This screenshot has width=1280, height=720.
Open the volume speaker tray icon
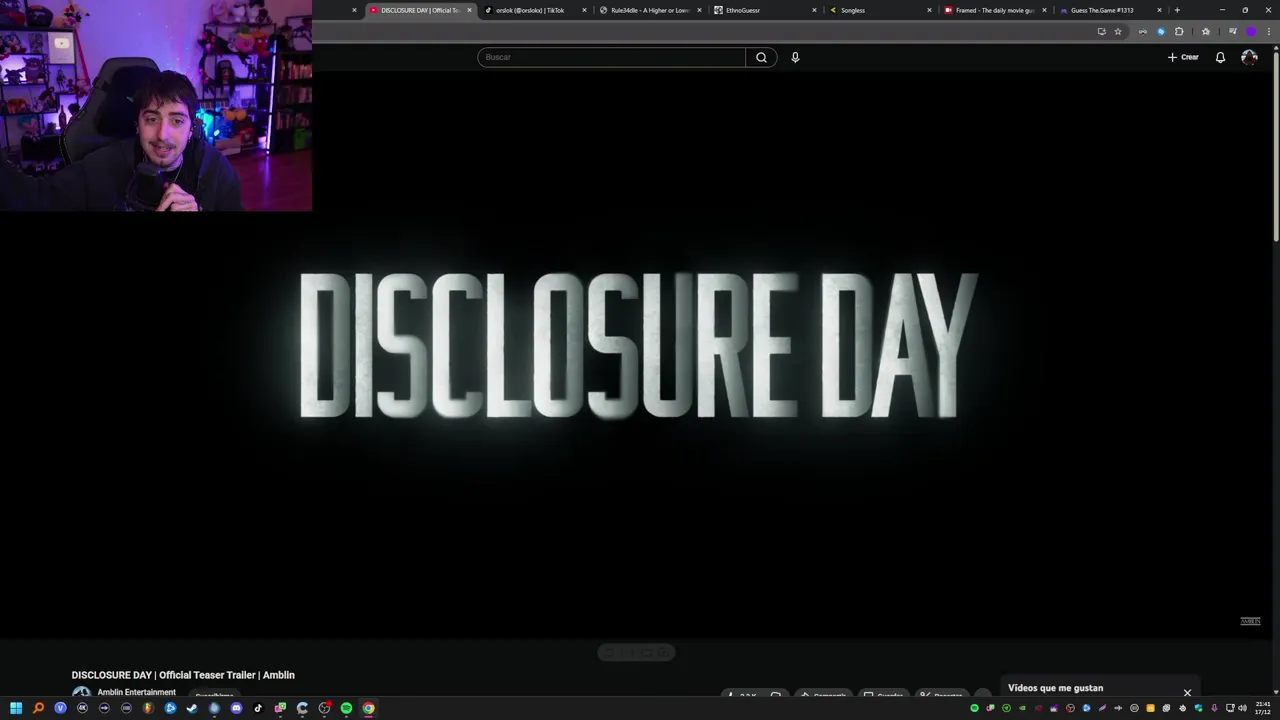tap(1242, 708)
